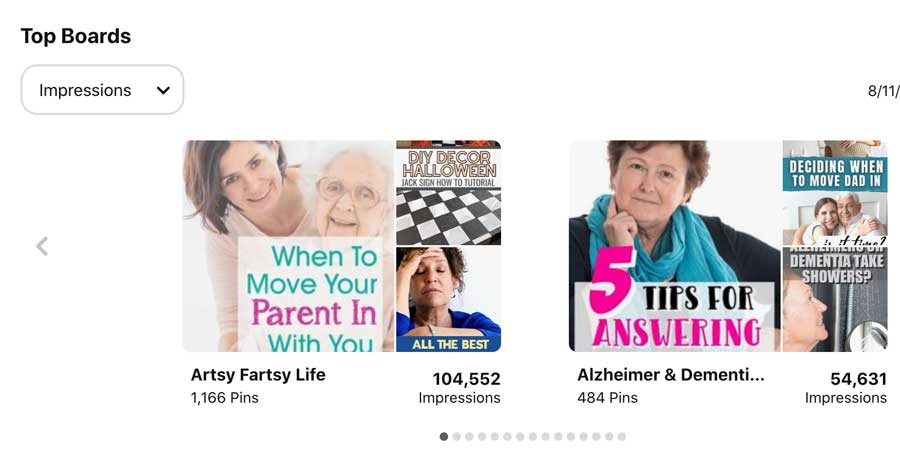The width and height of the screenshot is (900, 458).
Task: Click the 54,631 Impressions figure
Action: tap(858, 379)
